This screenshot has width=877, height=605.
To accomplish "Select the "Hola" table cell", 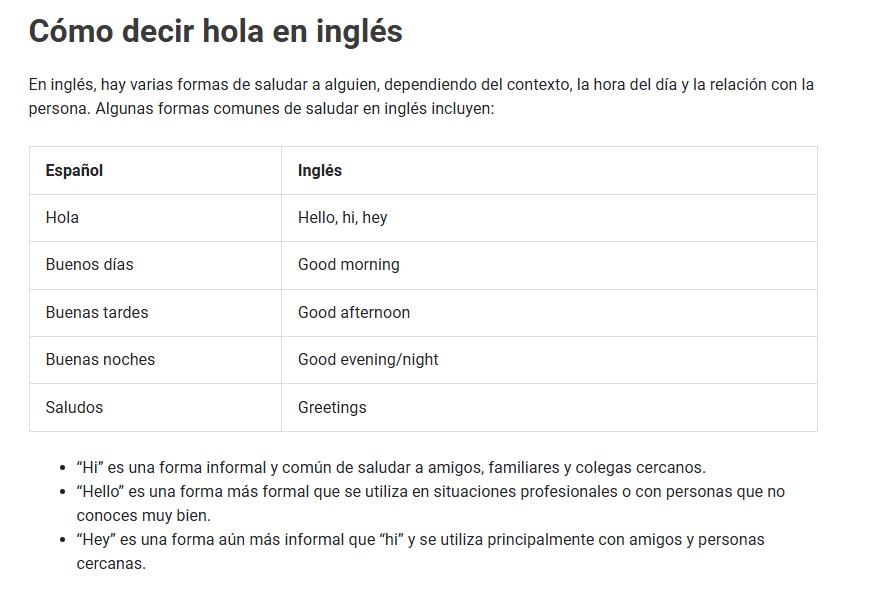I will pos(62,217).
